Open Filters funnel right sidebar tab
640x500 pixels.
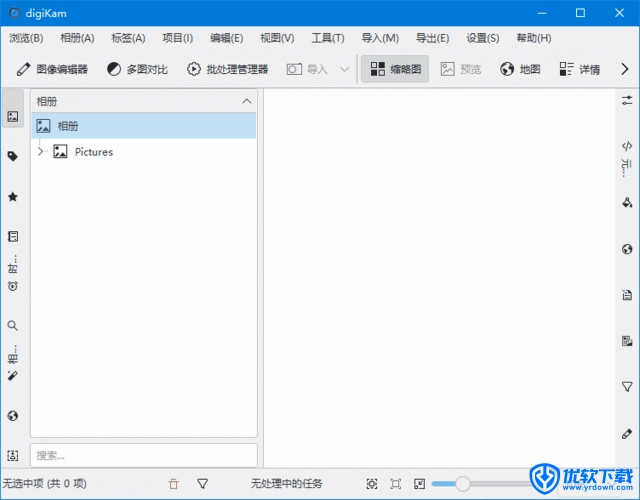627,387
